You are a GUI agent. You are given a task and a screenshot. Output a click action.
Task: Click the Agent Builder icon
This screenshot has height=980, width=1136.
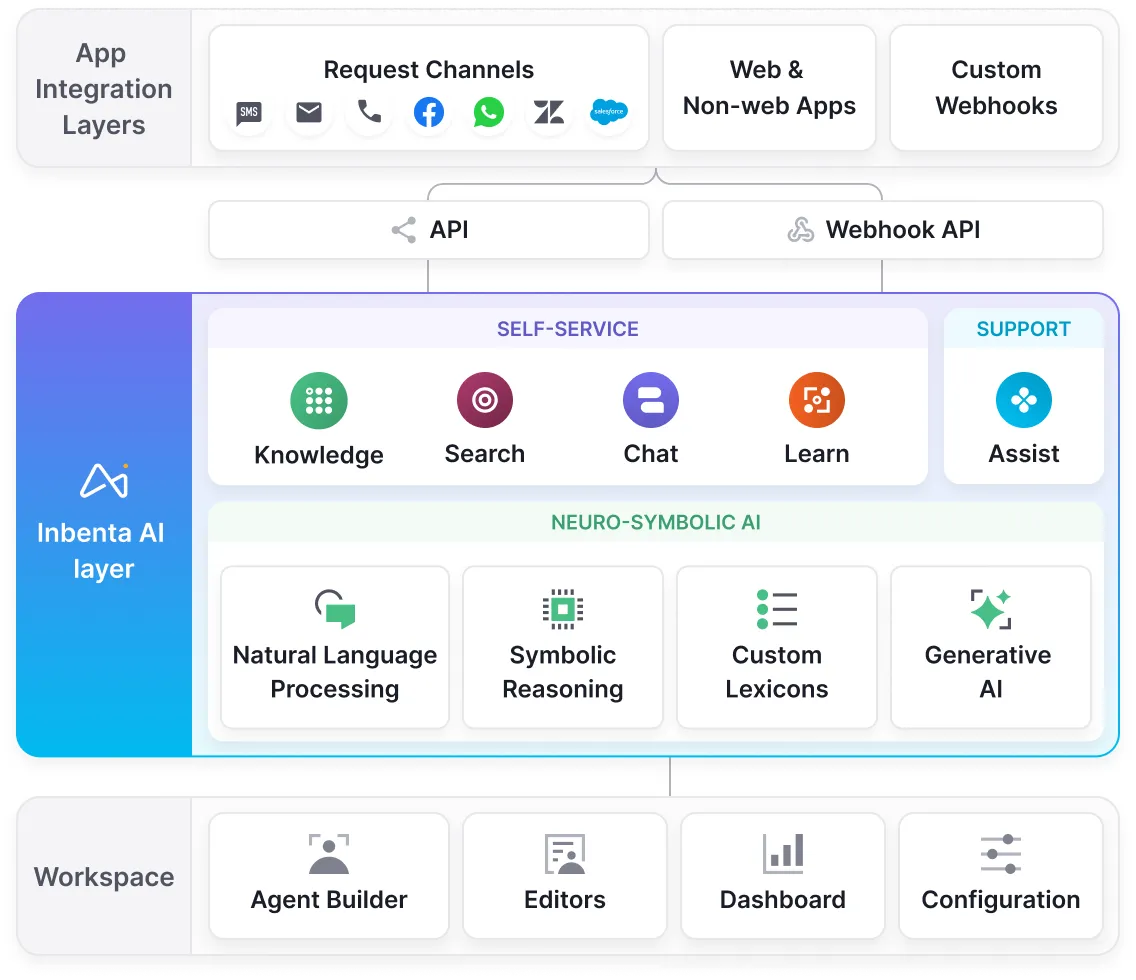(328, 853)
